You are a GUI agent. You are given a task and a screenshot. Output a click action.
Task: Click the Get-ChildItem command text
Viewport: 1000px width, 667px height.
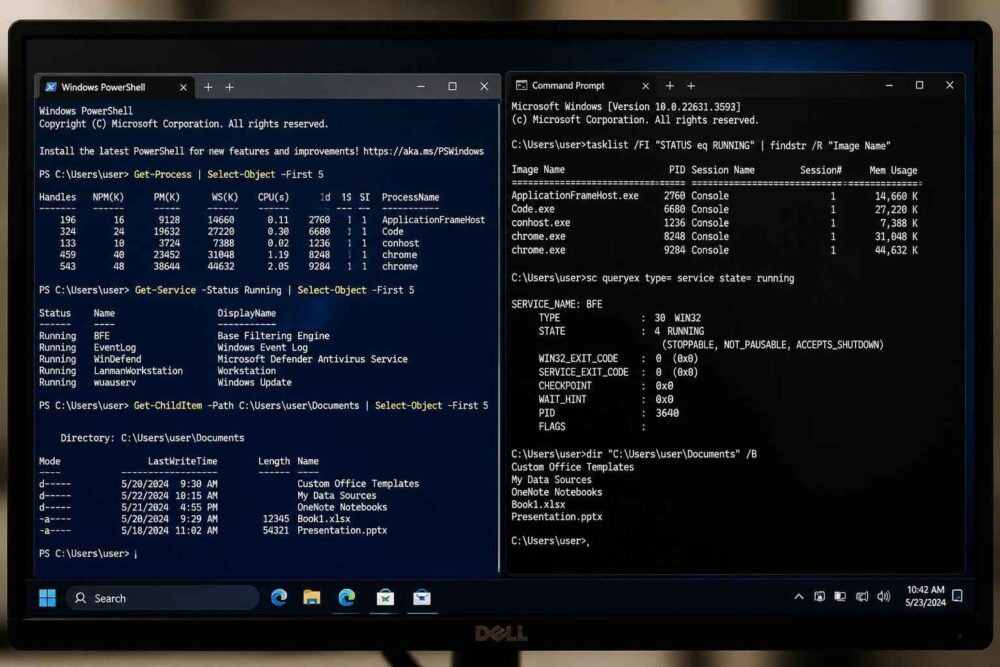[x=168, y=406]
